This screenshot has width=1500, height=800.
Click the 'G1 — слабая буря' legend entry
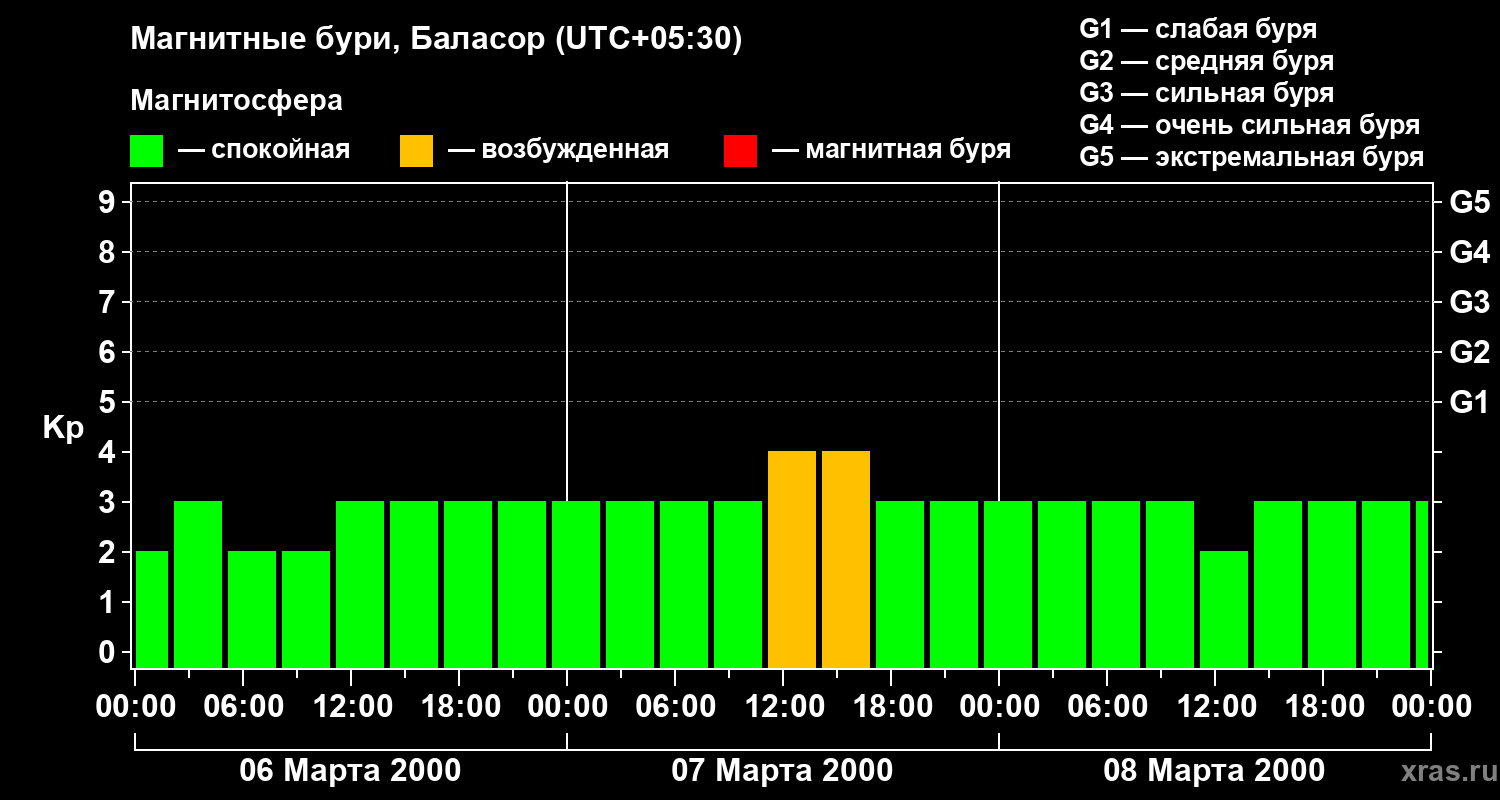coord(1198,29)
